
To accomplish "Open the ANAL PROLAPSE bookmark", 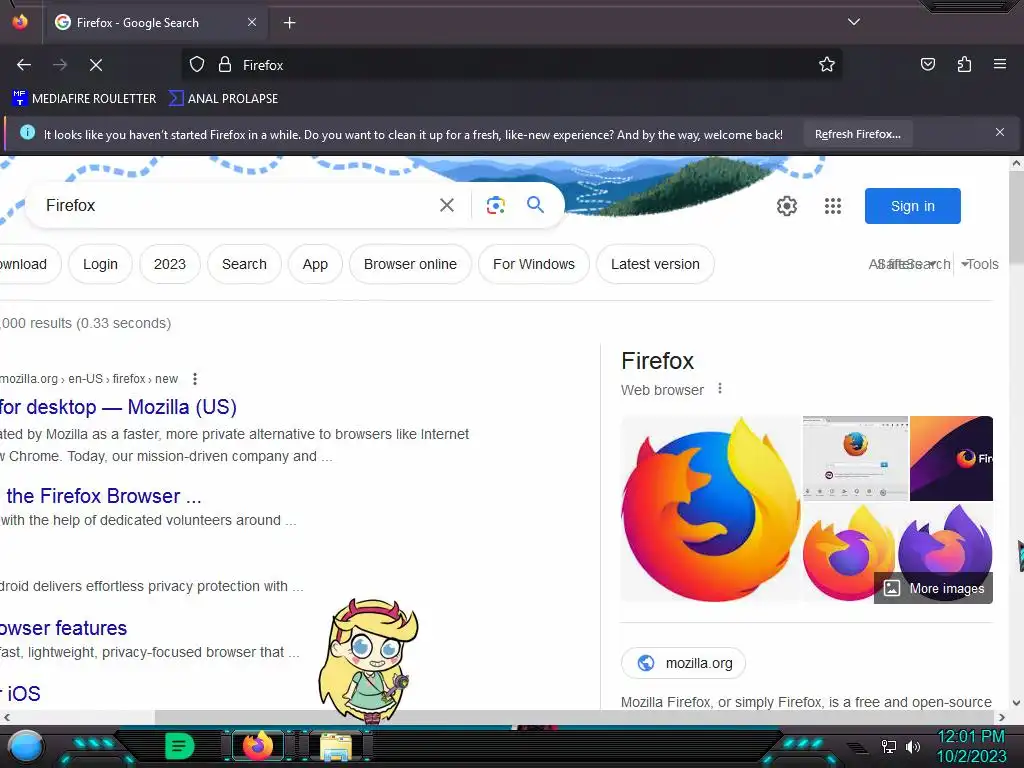I will 223,99.
